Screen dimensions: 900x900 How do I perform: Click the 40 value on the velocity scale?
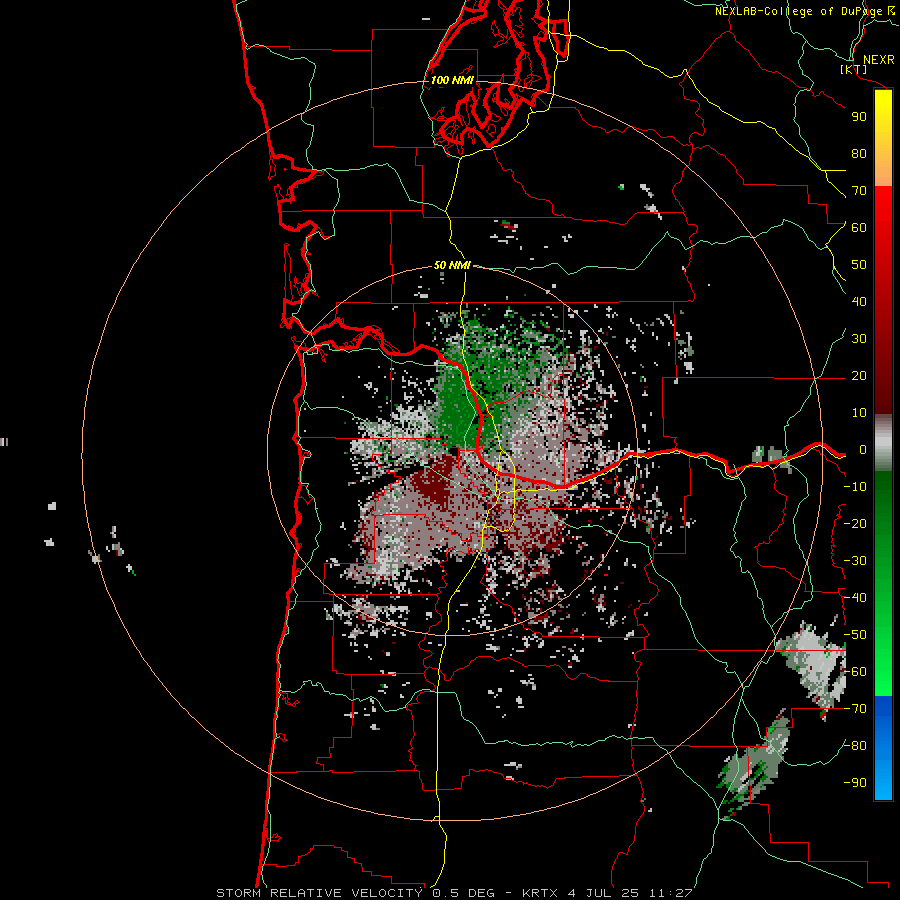pos(859,302)
